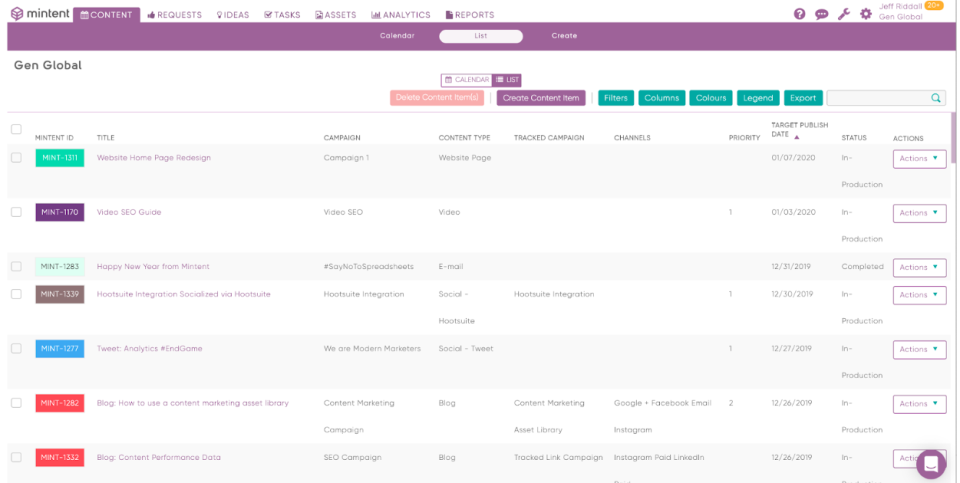960x483 pixels.
Task: Toggle the select-all checkbox in header
Action: pyautogui.click(x=17, y=129)
